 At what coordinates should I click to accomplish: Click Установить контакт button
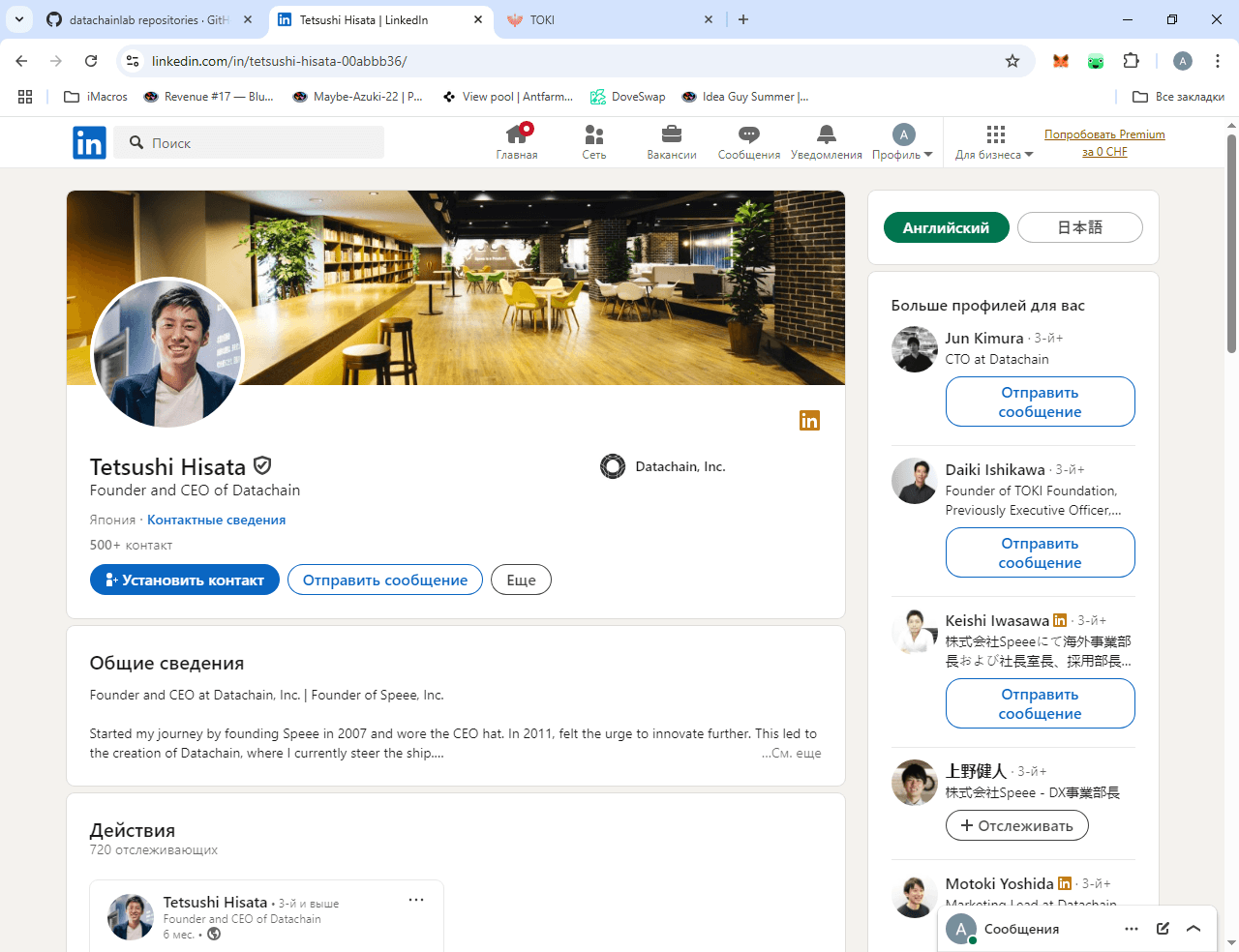[x=185, y=580]
